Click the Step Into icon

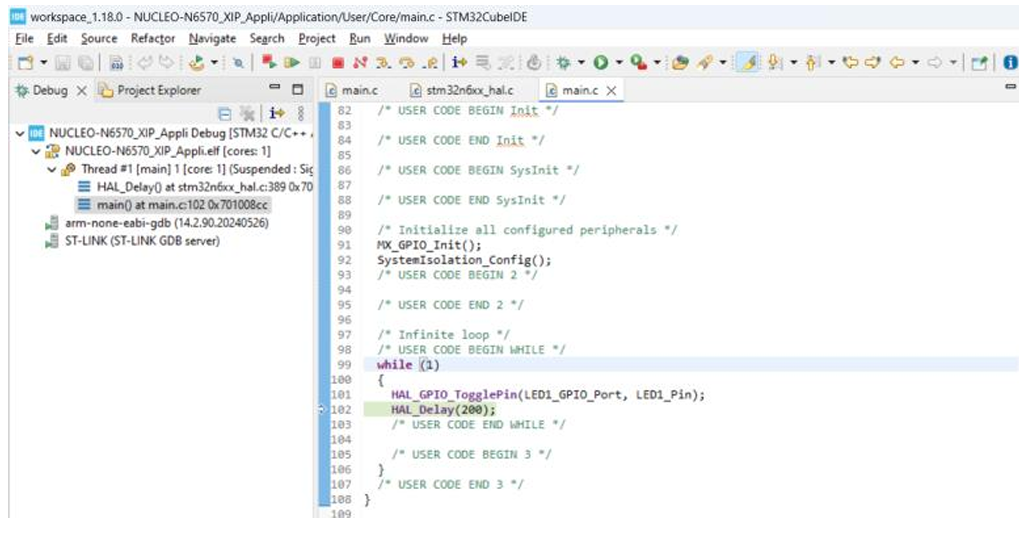coord(383,63)
